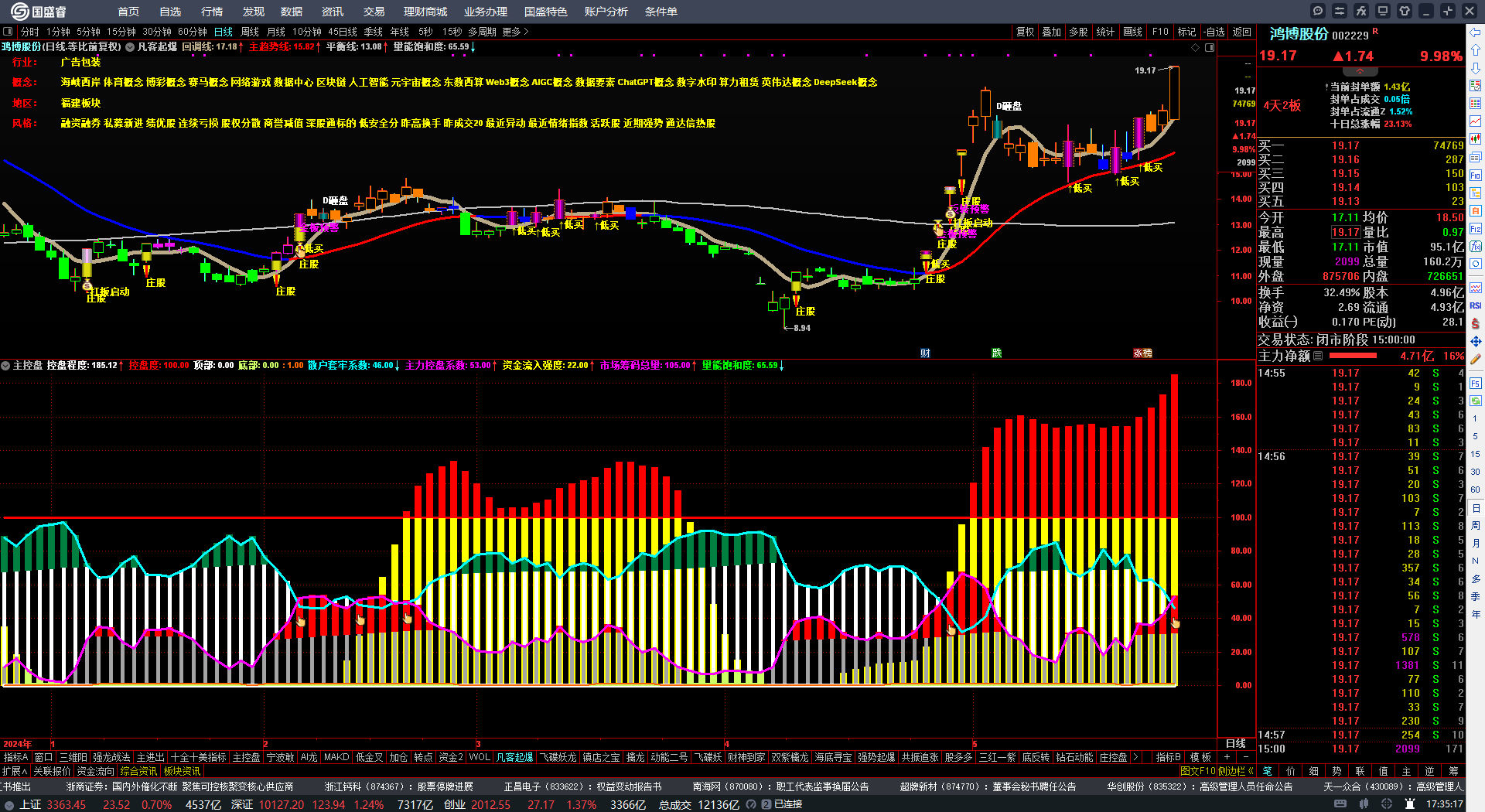Click the back arrow in right sidebar
This screenshot has height=812, width=1485.
(x=1476, y=32)
